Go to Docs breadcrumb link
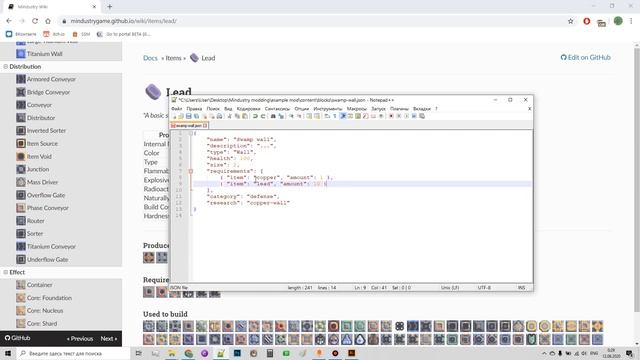Screen dimensions: 640x360 150,58
